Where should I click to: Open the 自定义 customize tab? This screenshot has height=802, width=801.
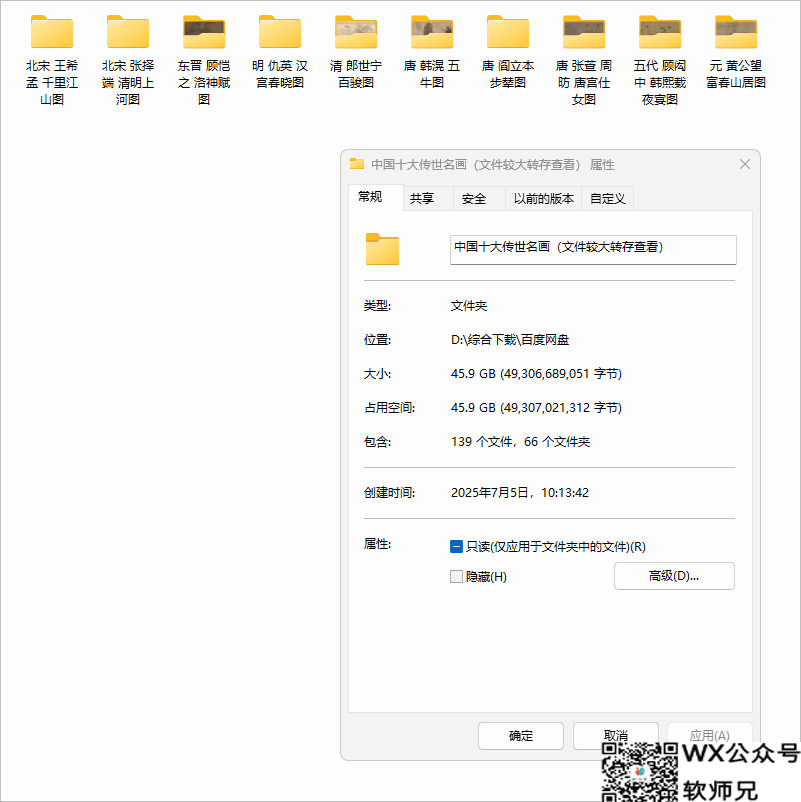pos(608,198)
